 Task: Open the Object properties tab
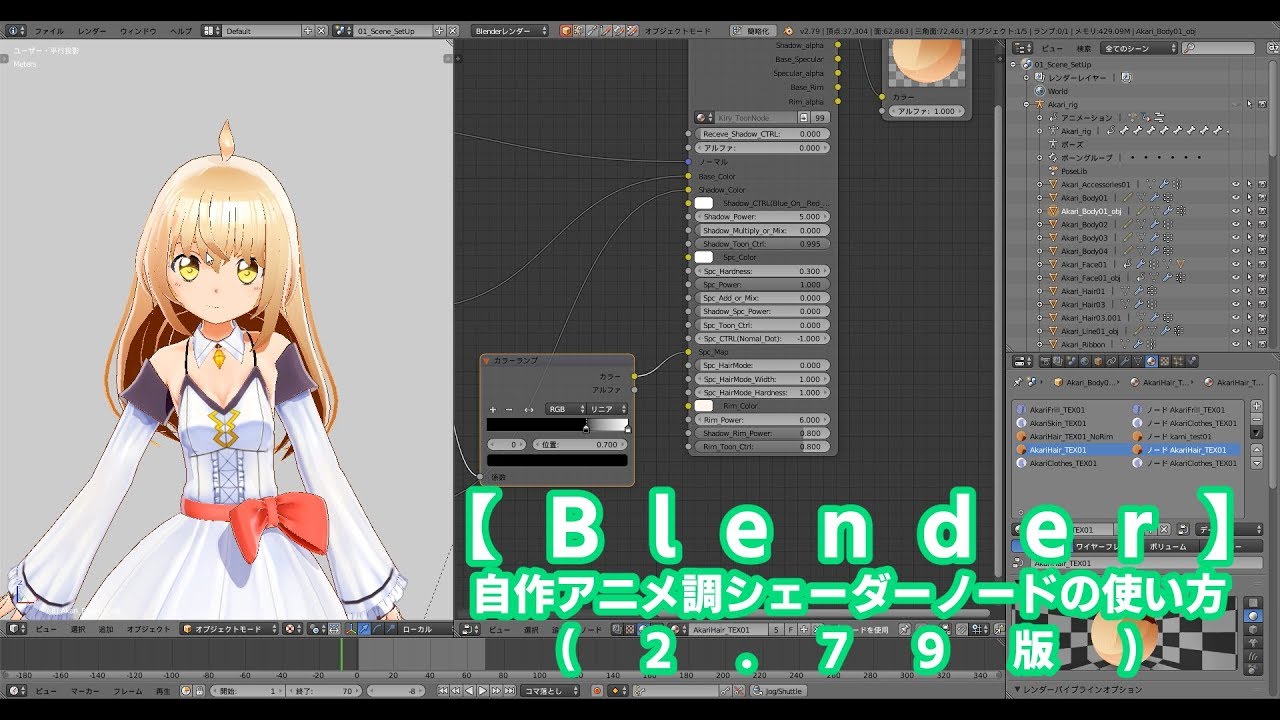1098,361
